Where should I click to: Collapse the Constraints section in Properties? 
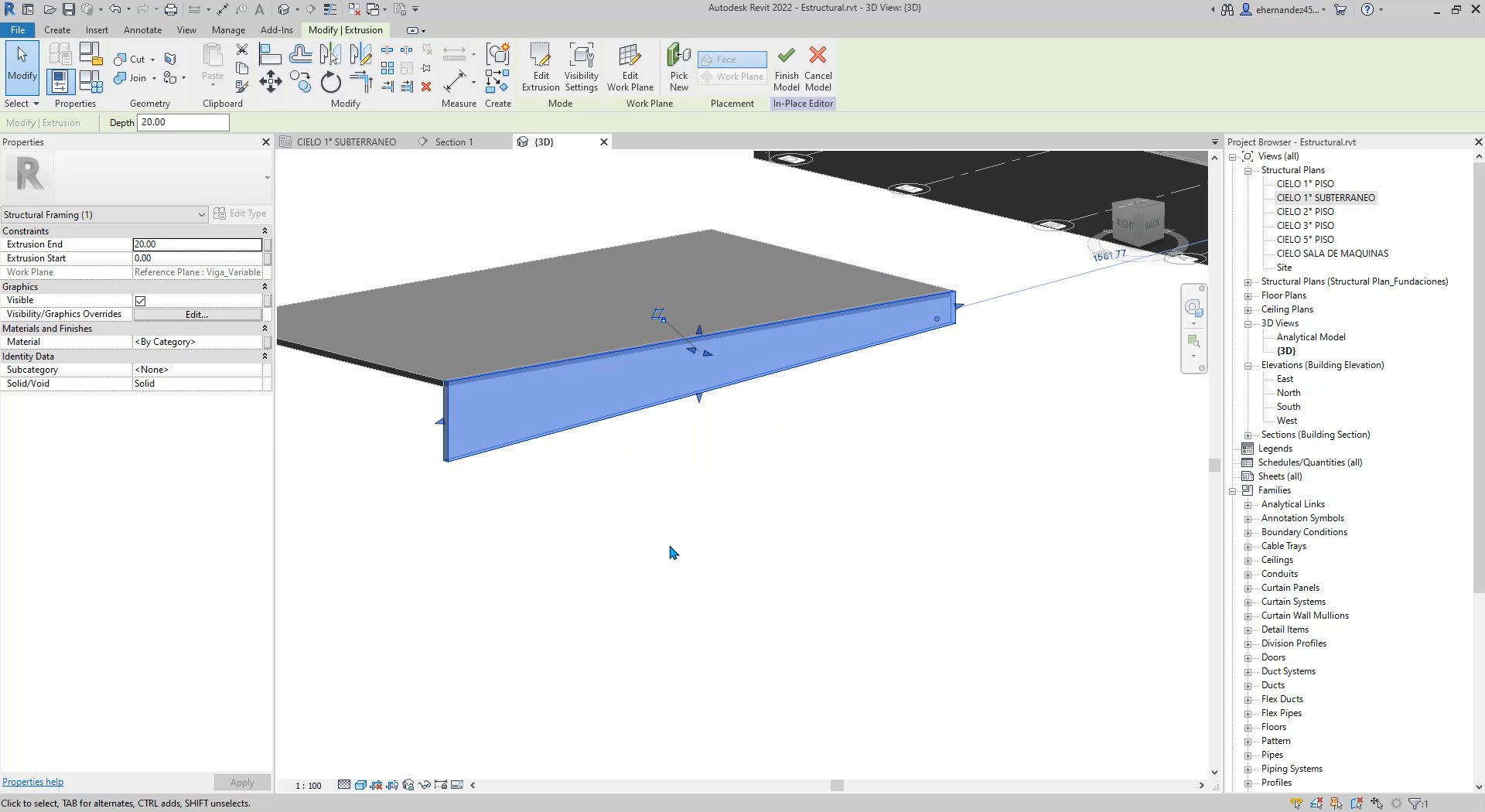click(x=265, y=231)
